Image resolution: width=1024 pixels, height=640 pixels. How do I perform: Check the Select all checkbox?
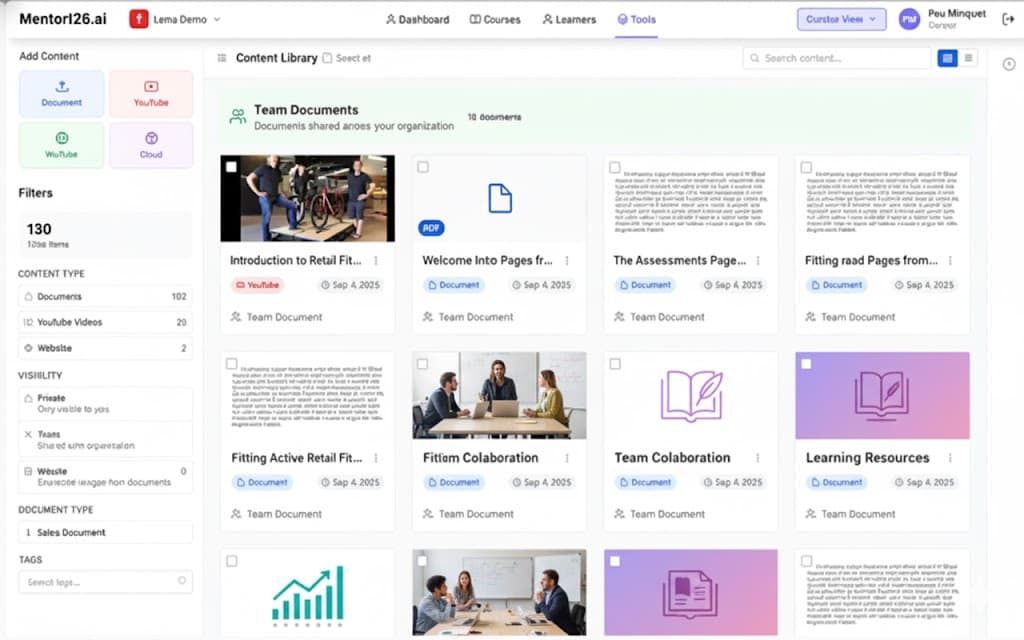click(328, 58)
